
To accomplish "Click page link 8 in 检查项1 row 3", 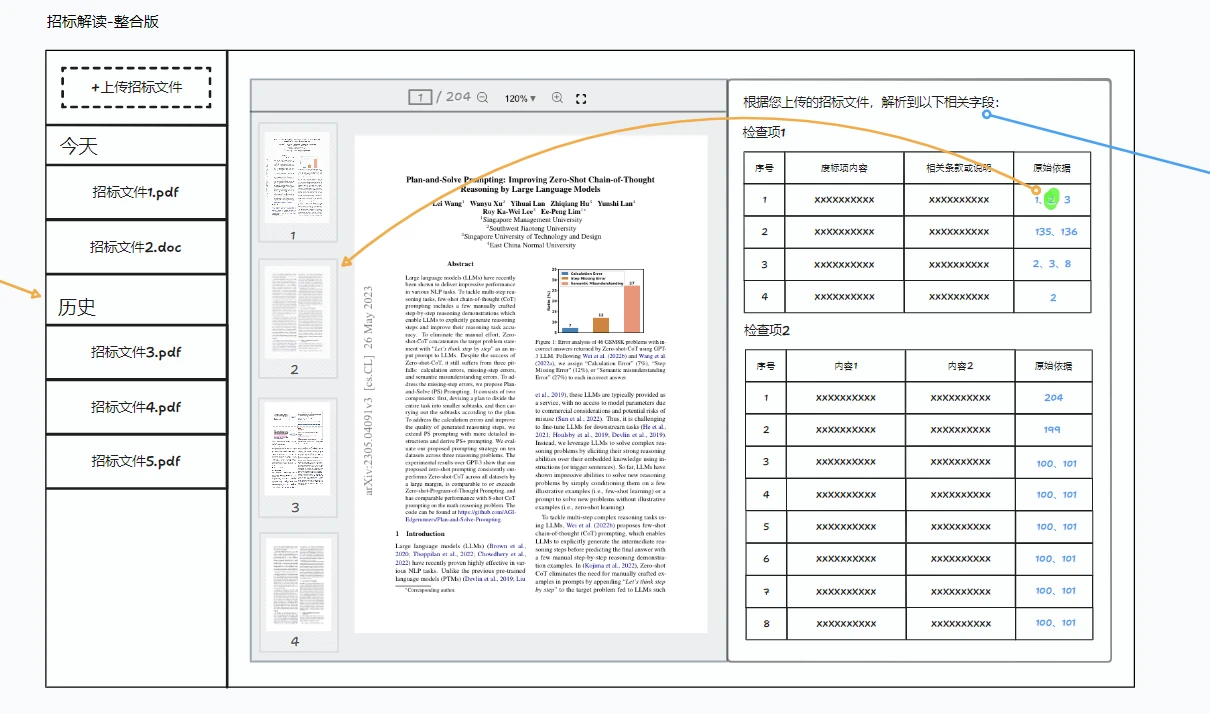I will (1068, 264).
